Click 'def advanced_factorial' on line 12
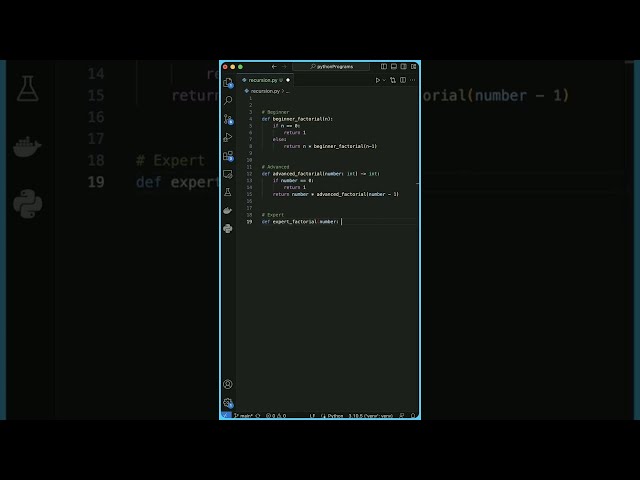Viewport: 640px width, 480px height. click(x=292, y=174)
